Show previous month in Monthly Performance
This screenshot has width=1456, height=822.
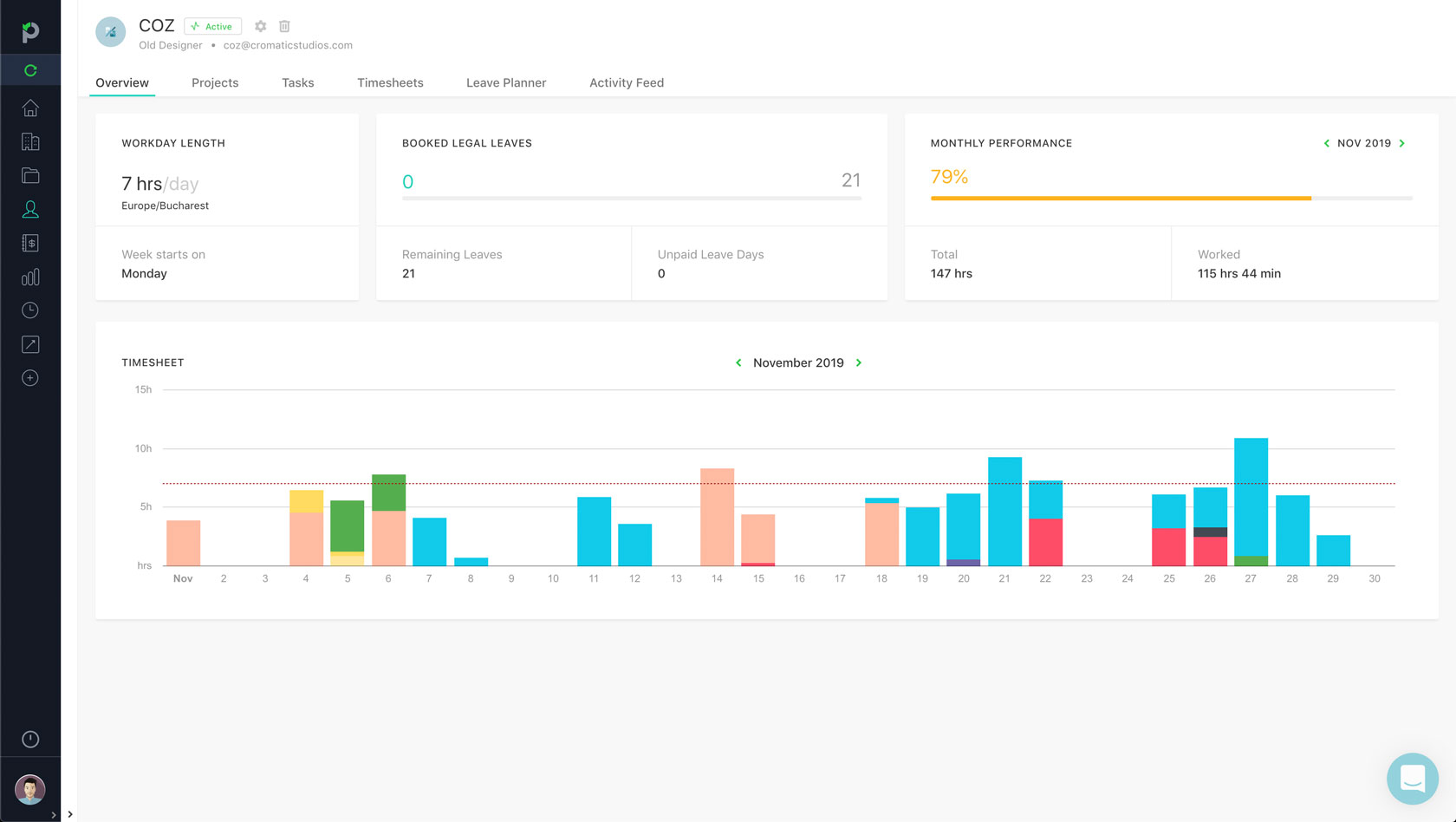click(x=1326, y=144)
